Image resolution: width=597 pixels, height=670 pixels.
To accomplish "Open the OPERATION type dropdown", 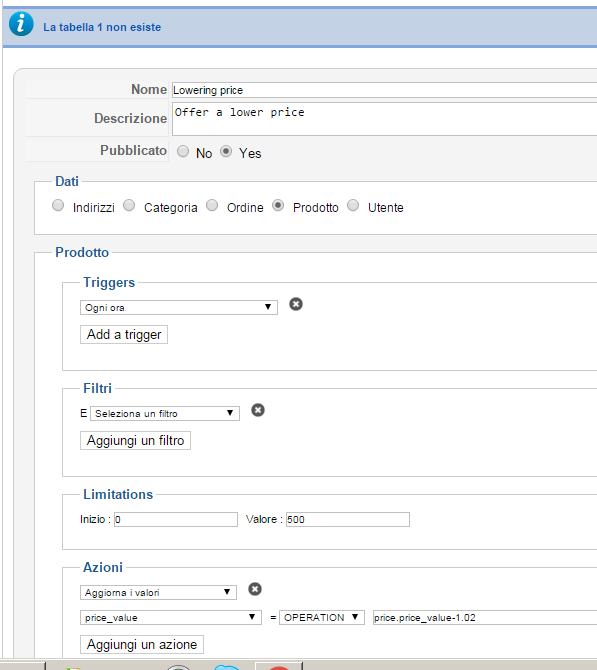I will coord(322,617).
